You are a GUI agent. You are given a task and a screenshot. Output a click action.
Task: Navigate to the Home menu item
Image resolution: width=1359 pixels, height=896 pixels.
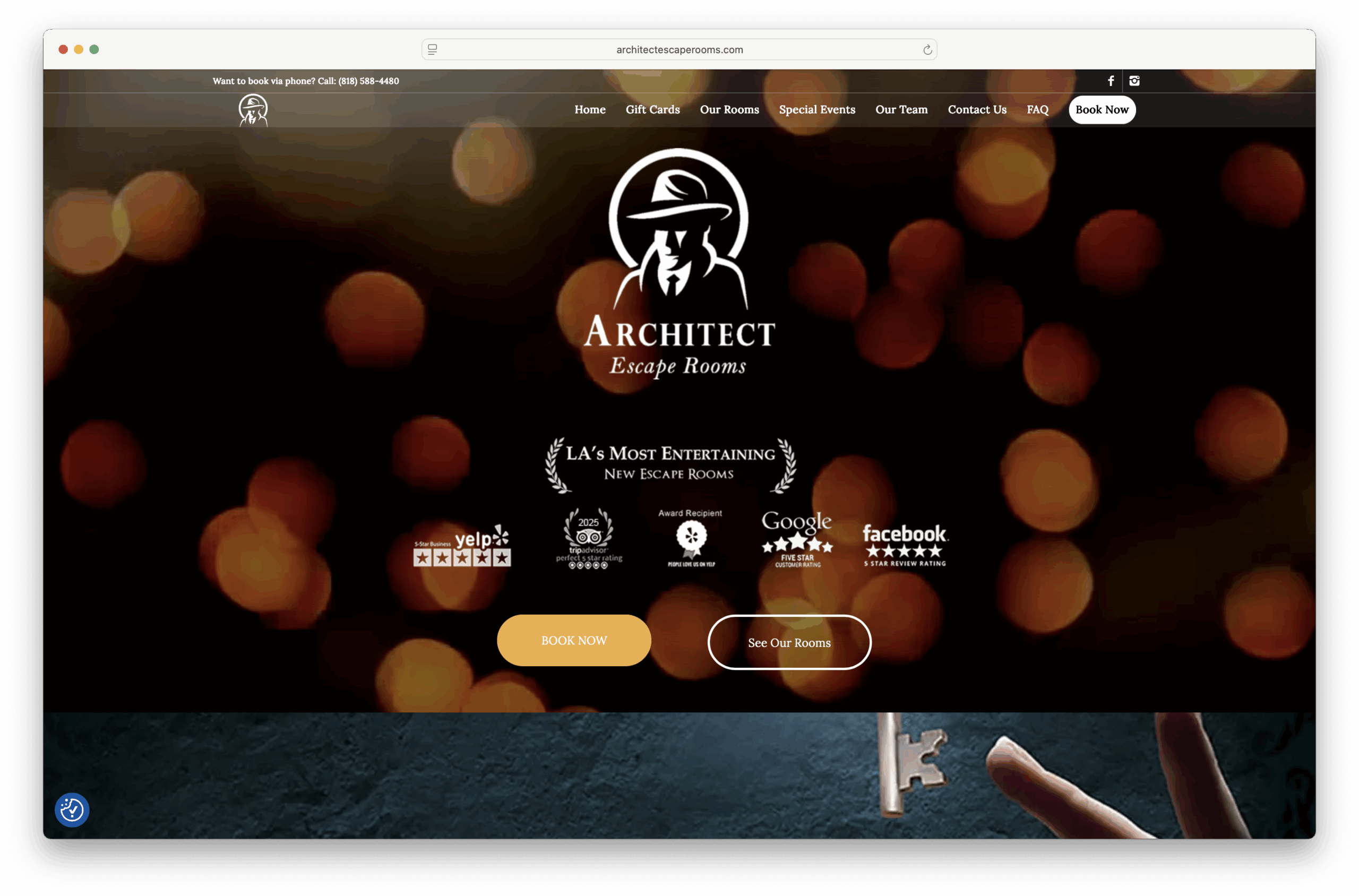590,109
